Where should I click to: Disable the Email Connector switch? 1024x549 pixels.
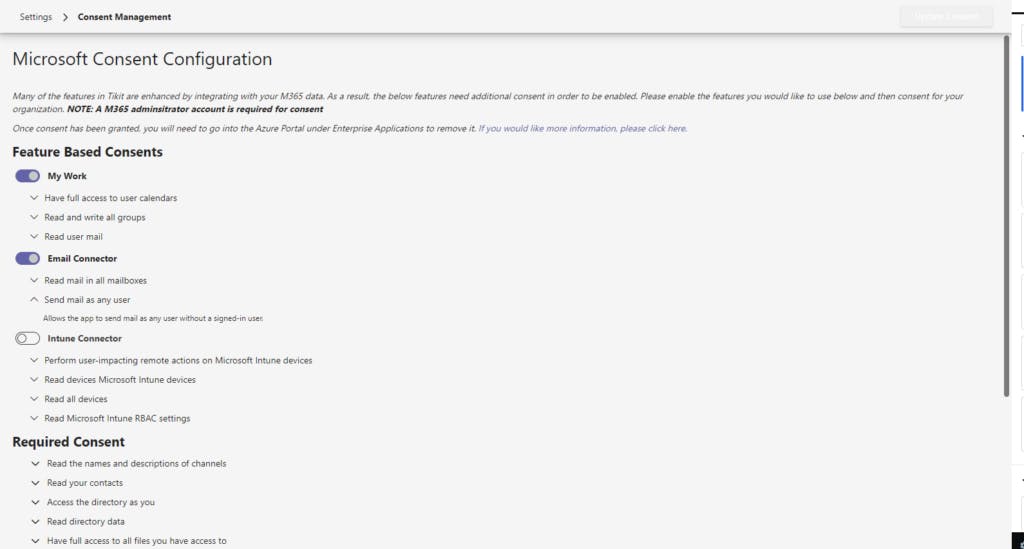click(28, 258)
